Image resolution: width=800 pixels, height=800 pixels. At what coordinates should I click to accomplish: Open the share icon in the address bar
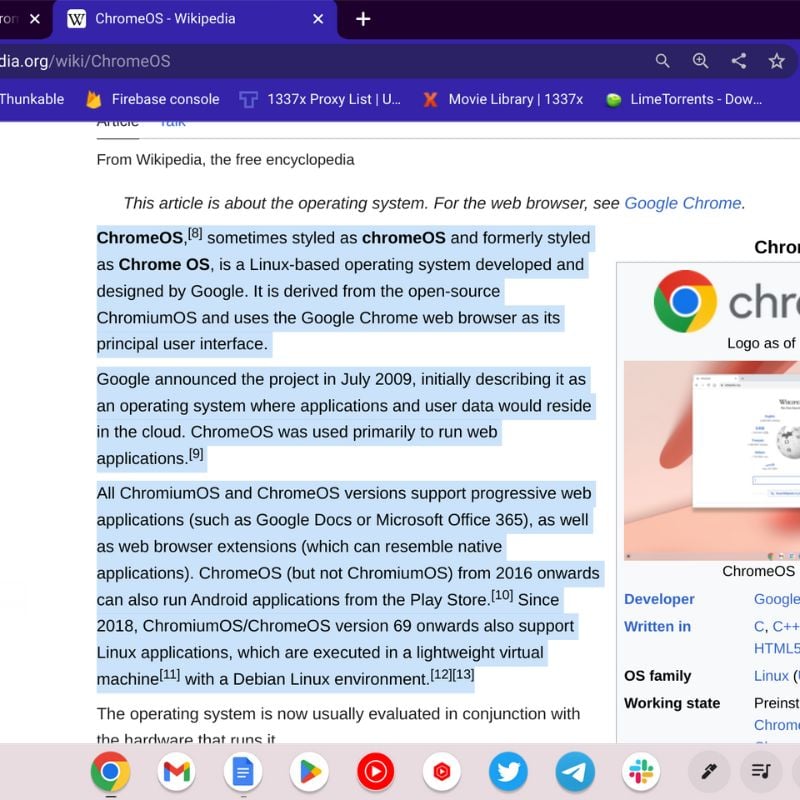pos(739,61)
